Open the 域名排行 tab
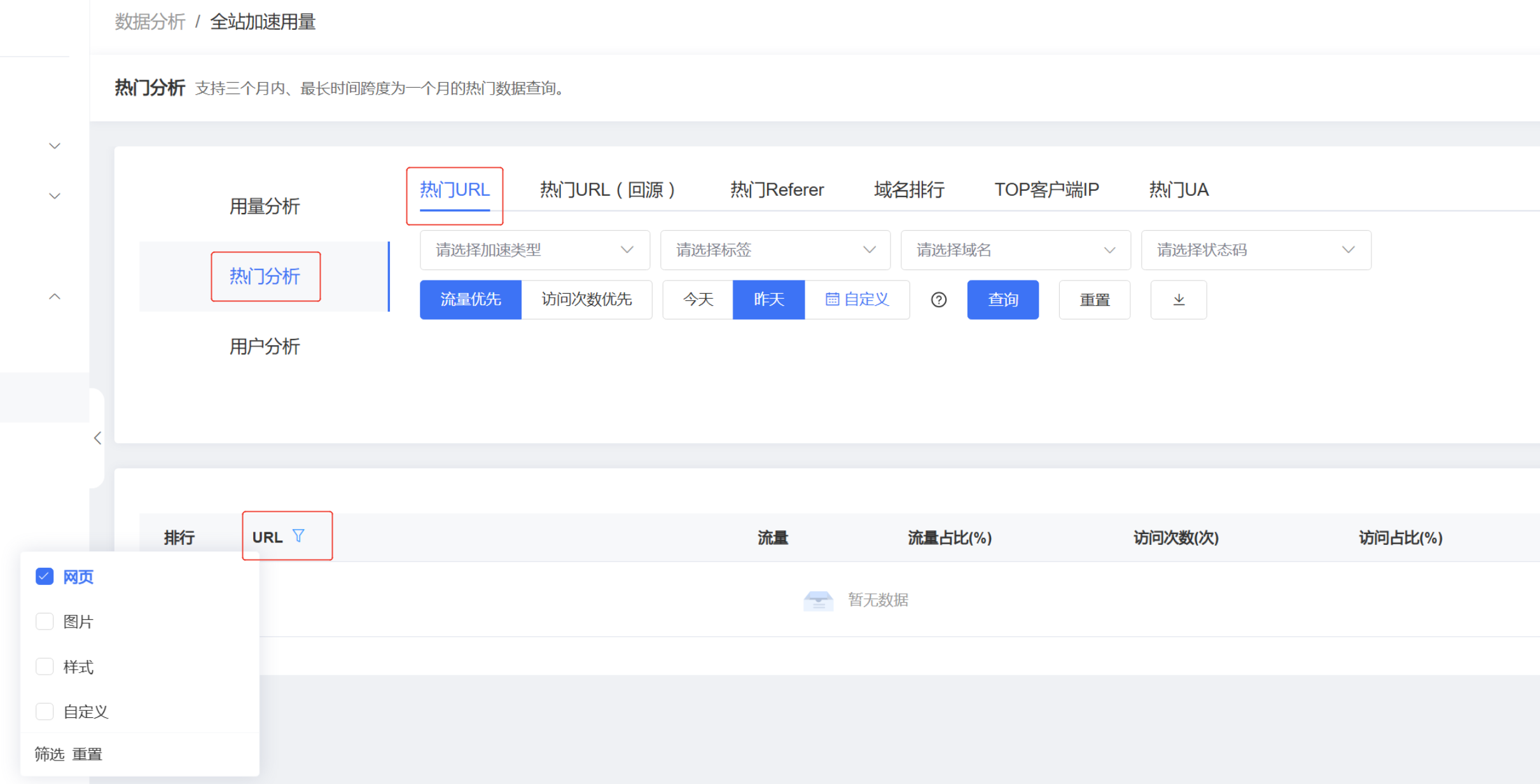 click(x=909, y=189)
